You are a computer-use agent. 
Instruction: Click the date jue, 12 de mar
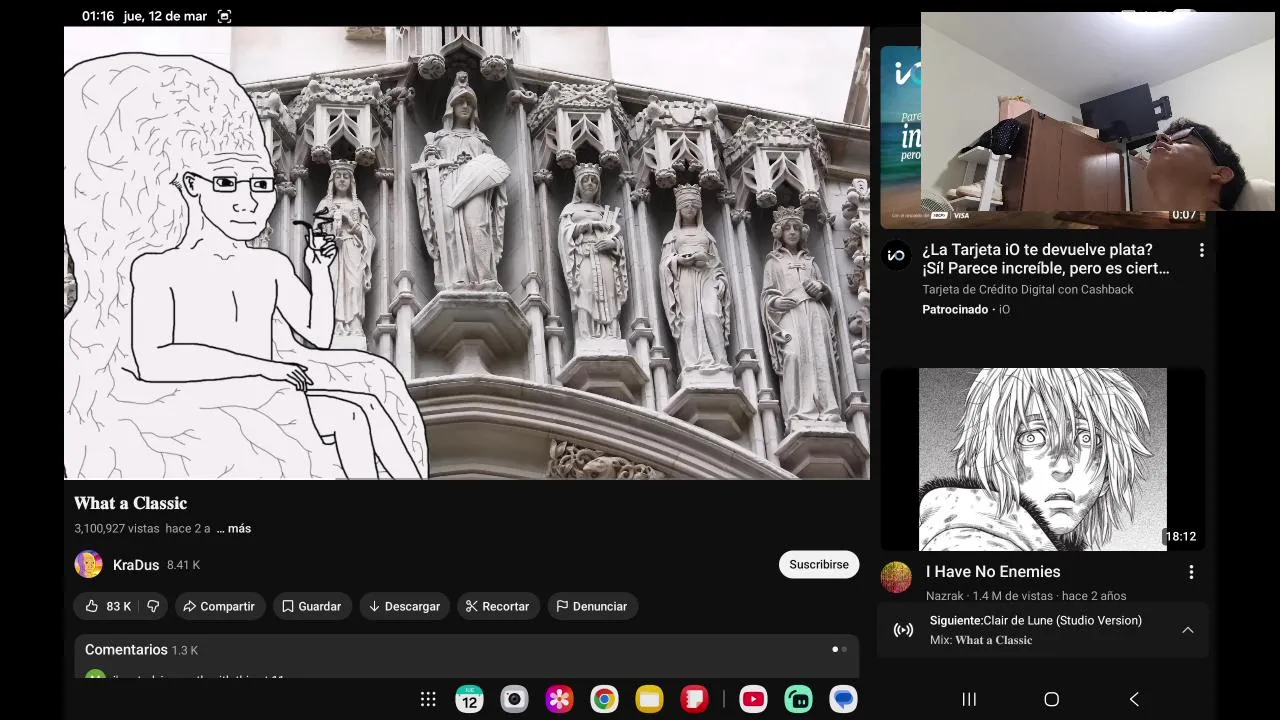(165, 16)
